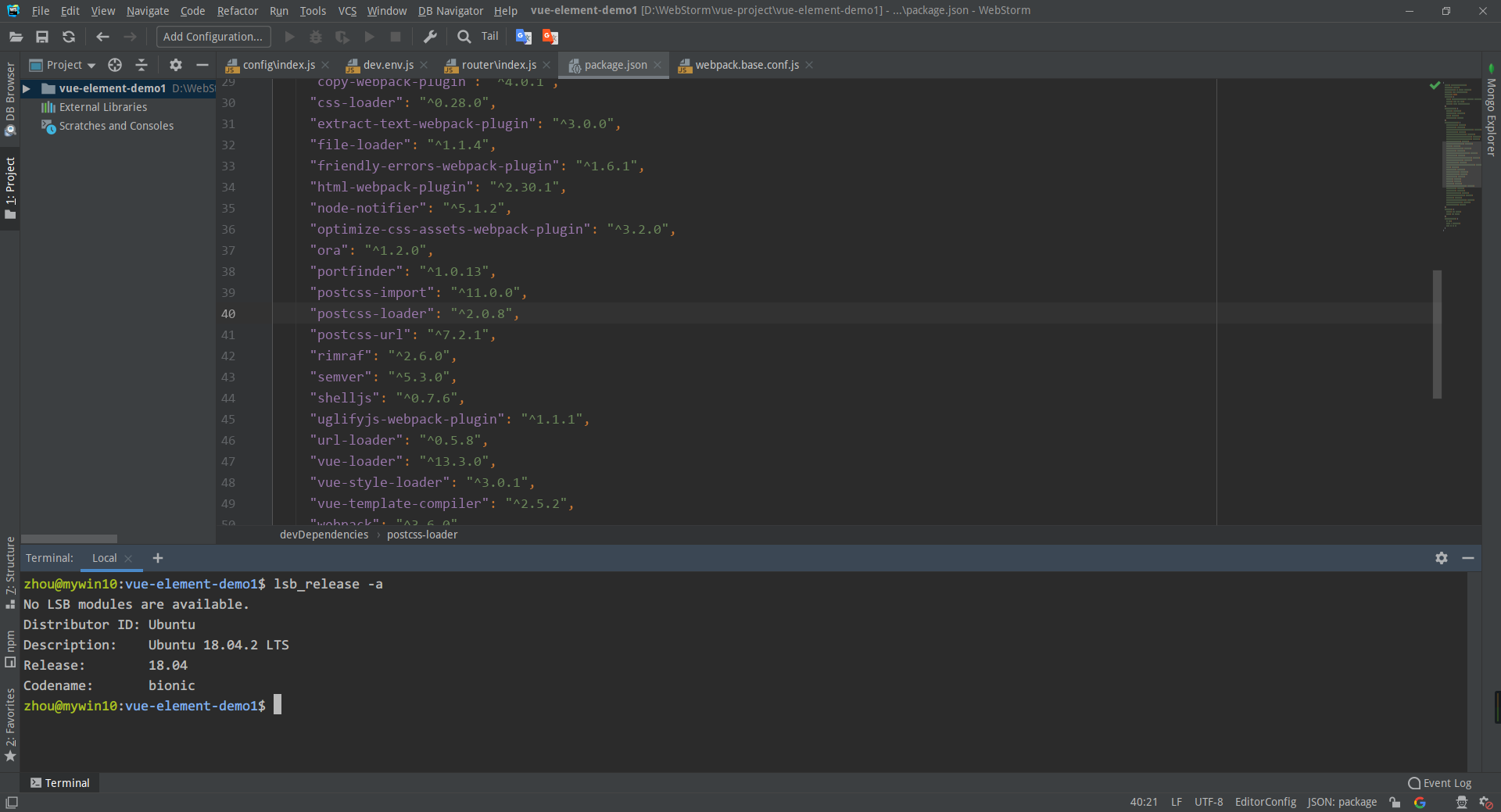1501x812 pixels.
Task: Expand the vue-element-demo1 project node
Action: coord(27,88)
